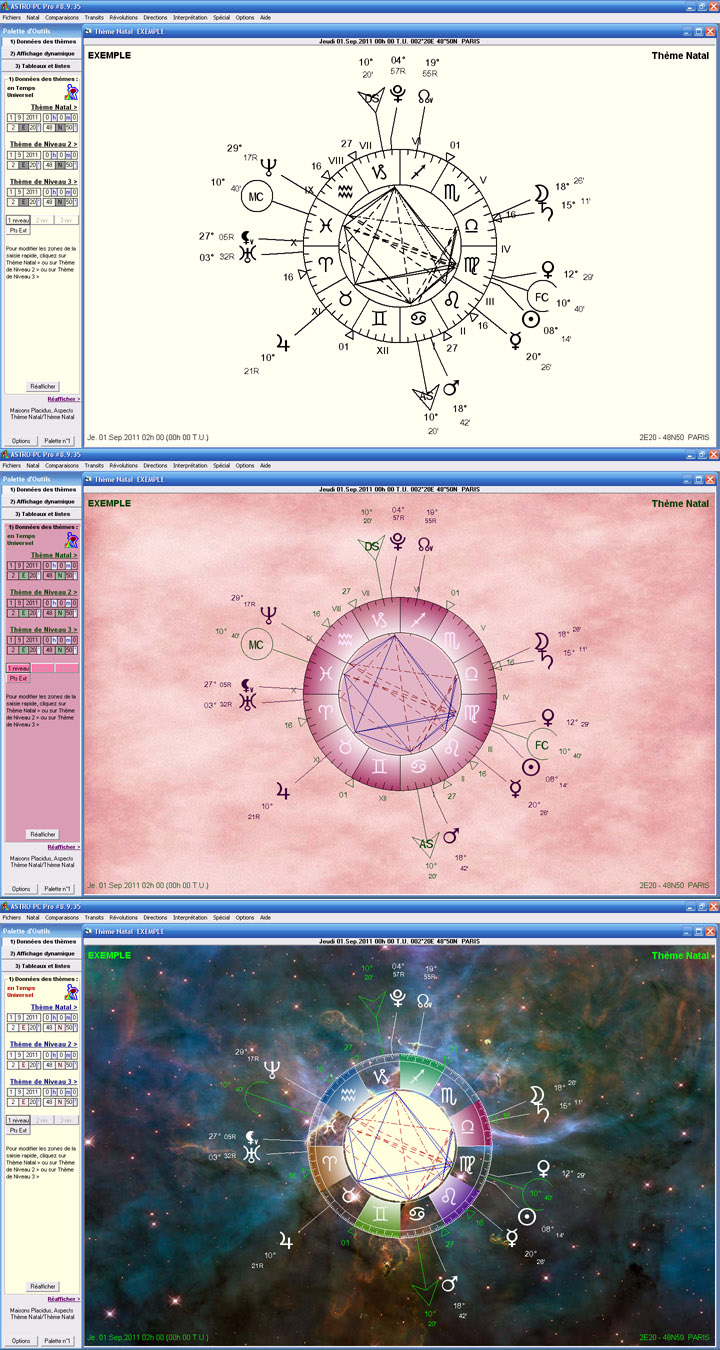Toggle '3 niv' in white-theme palette
This screenshot has width=720, height=1350.
[65, 220]
